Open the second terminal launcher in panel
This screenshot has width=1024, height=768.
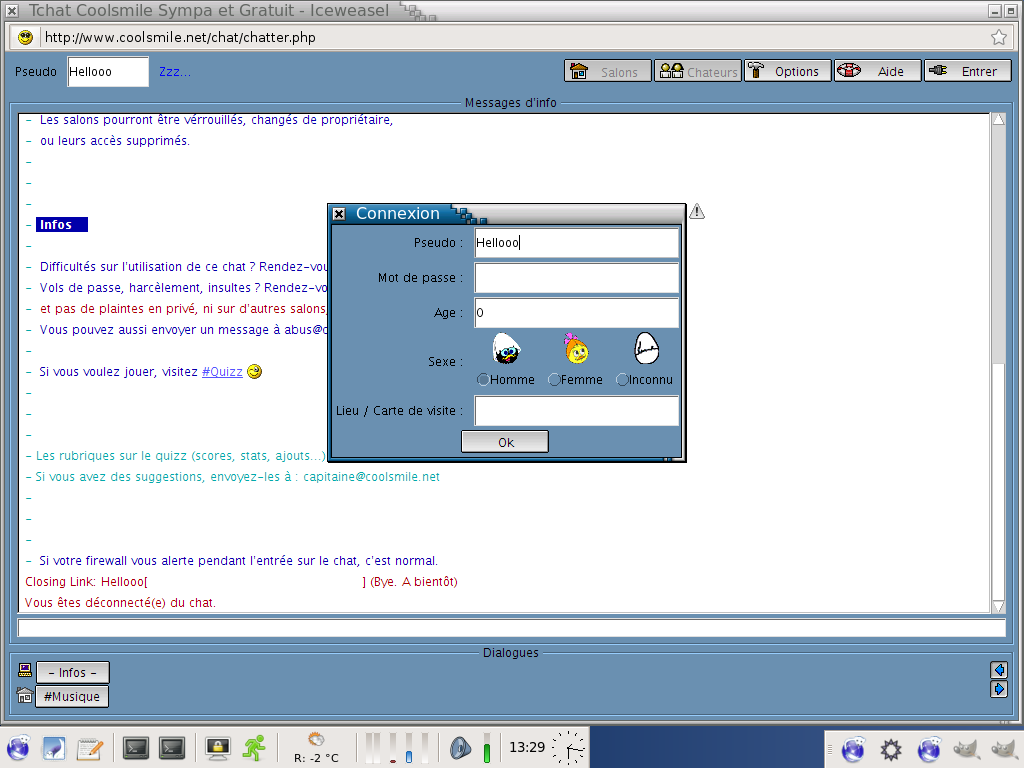click(172, 747)
